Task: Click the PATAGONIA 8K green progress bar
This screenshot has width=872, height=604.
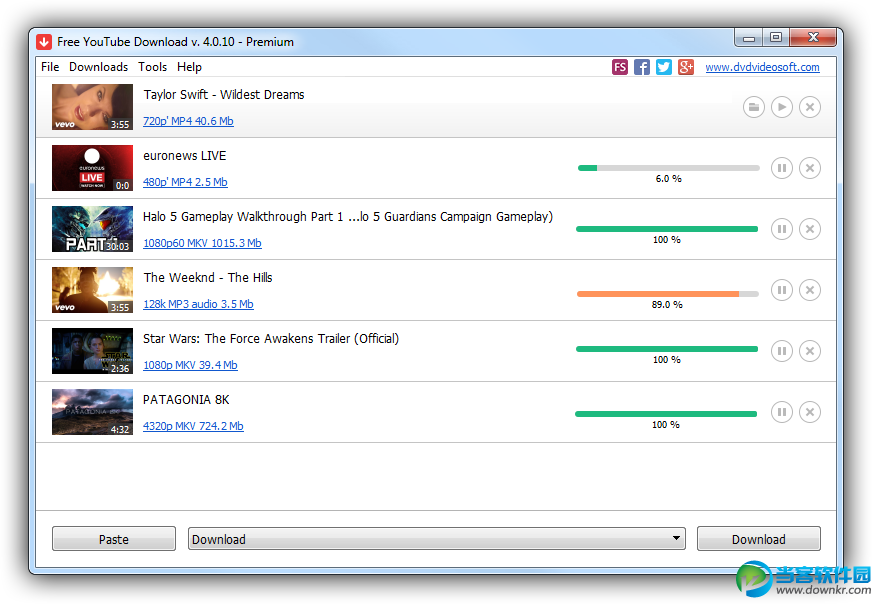Action: coord(666,414)
